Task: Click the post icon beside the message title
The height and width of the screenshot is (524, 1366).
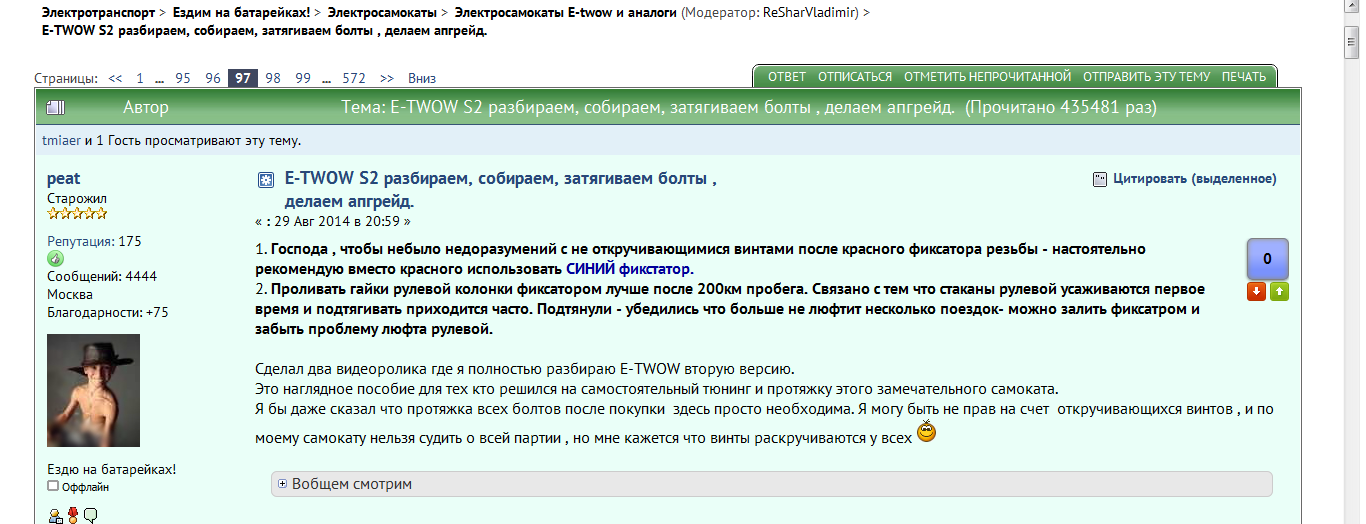Action: [x=265, y=180]
